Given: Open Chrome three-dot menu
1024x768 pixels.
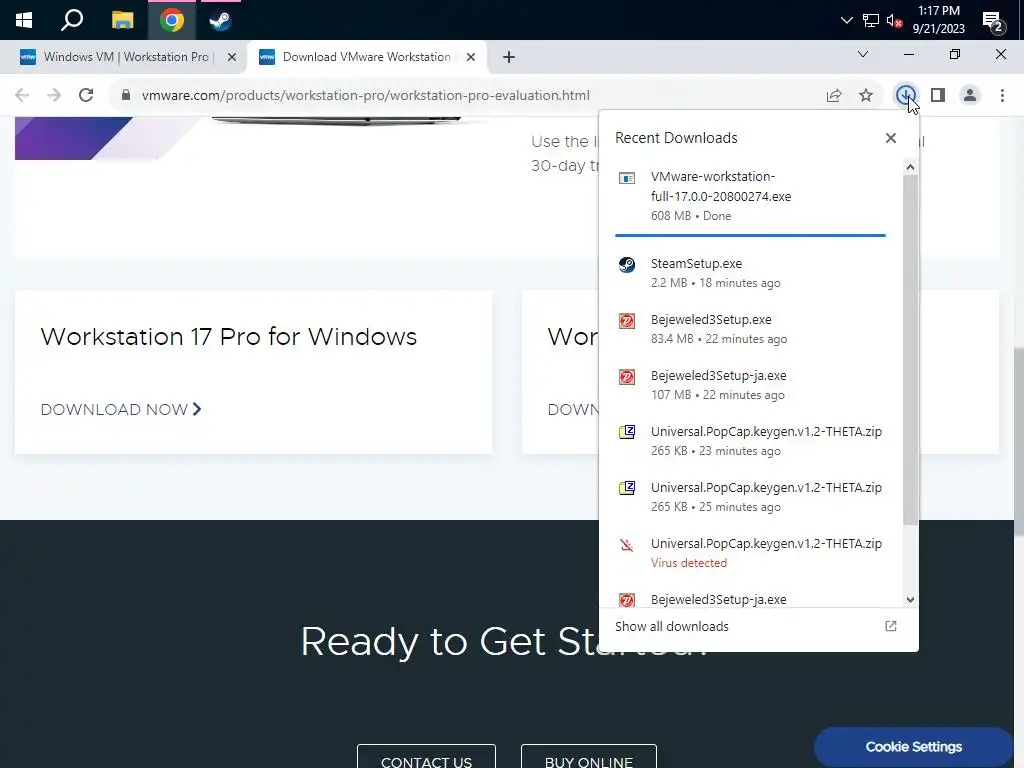Looking at the screenshot, I should pyautogui.click(x=1002, y=95).
